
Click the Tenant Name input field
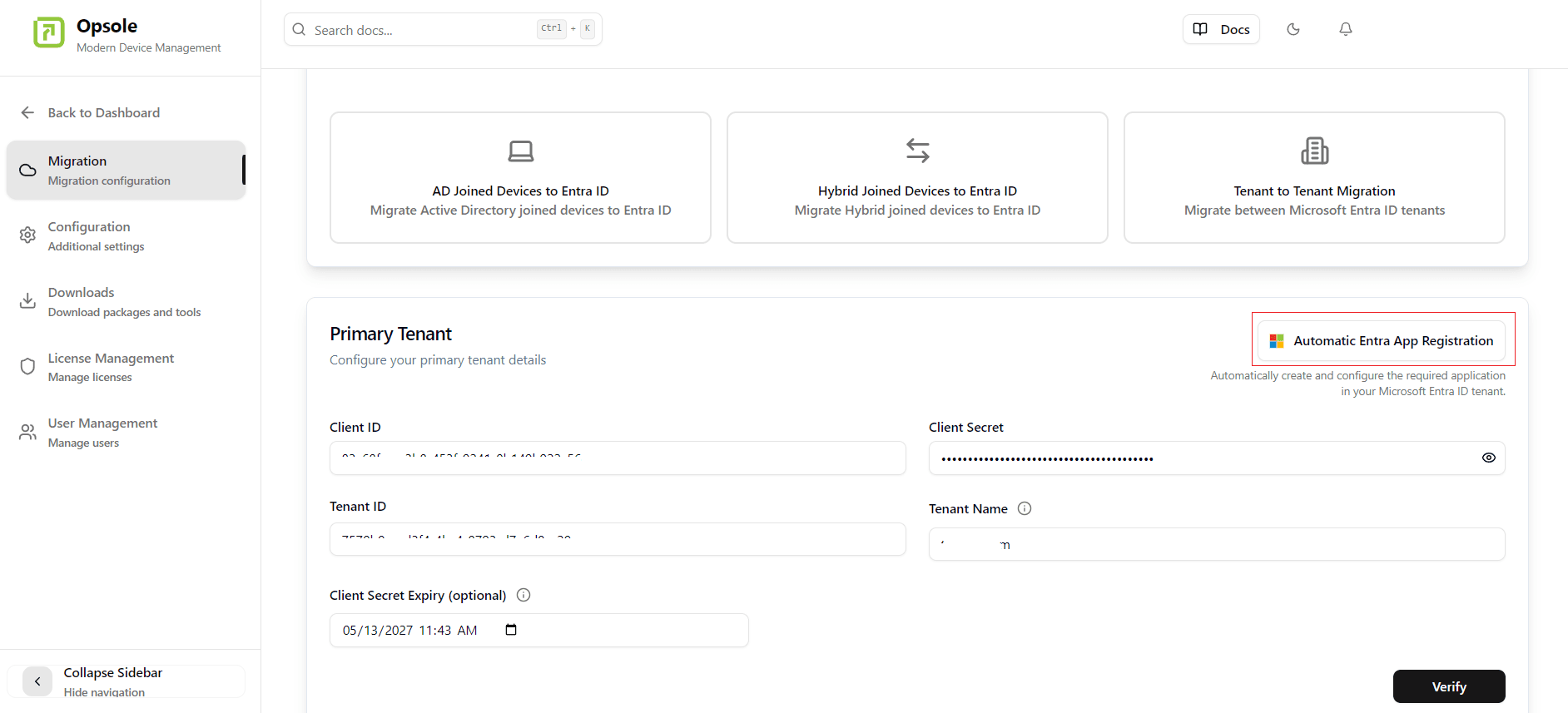tap(1217, 544)
